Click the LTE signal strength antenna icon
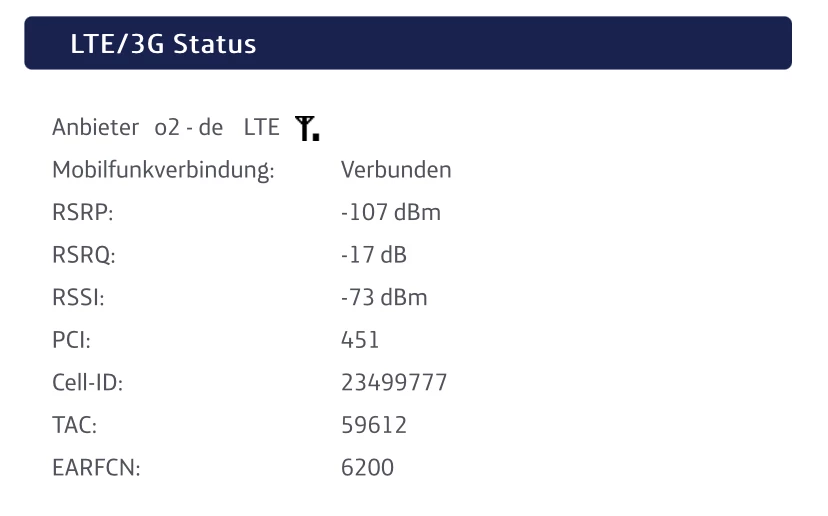Viewport: 828px width, 516px height. [307, 128]
